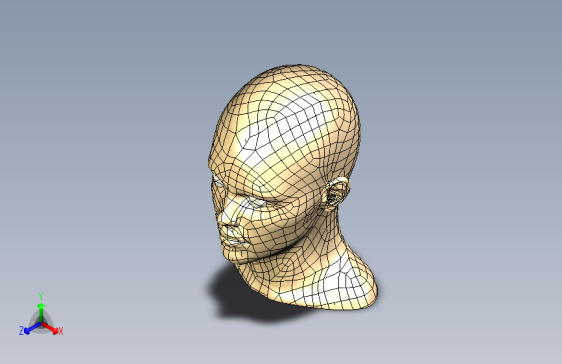The width and height of the screenshot is (562, 364).
Task: Click the blue Z axis arrow of triad
Action: [32, 328]
